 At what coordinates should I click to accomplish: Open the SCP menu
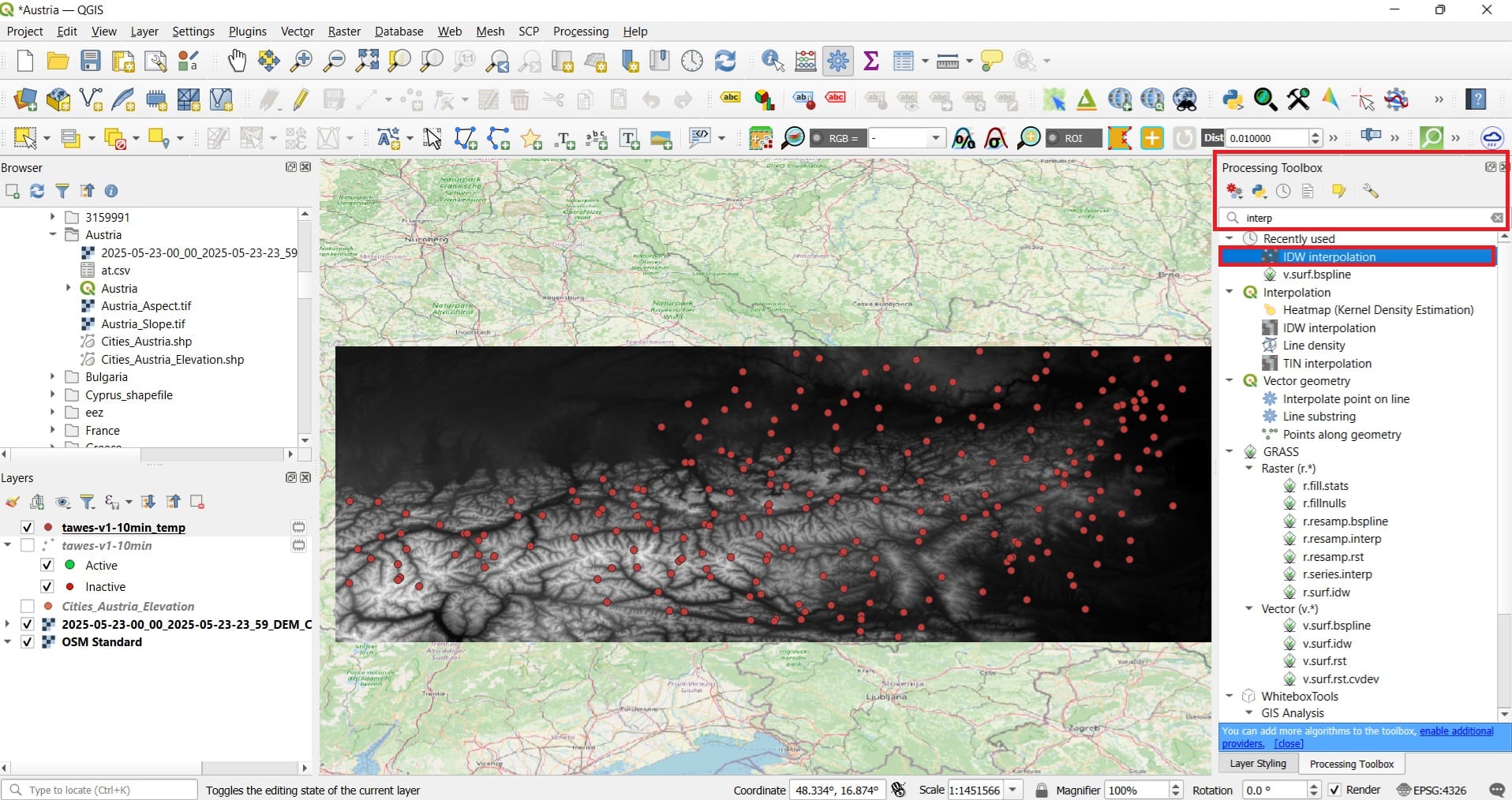(529, 32)
